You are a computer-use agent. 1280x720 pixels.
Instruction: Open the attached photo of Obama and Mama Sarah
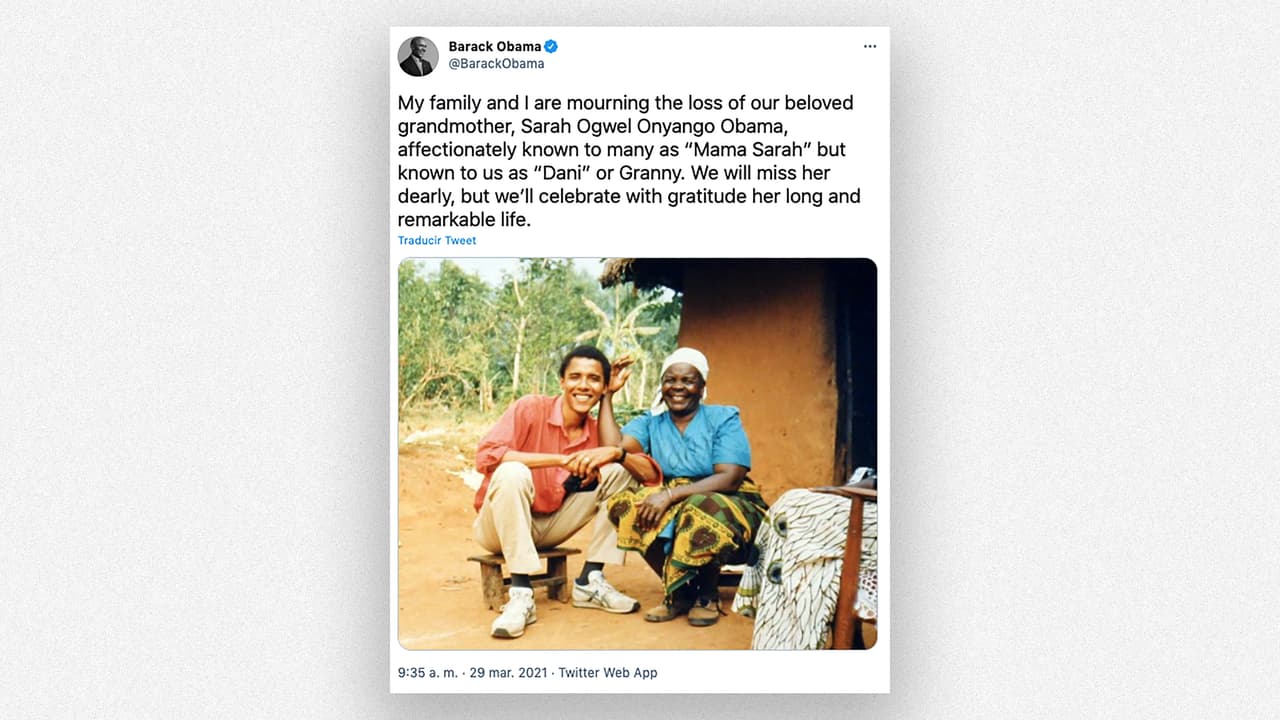[x=637, y=452]
